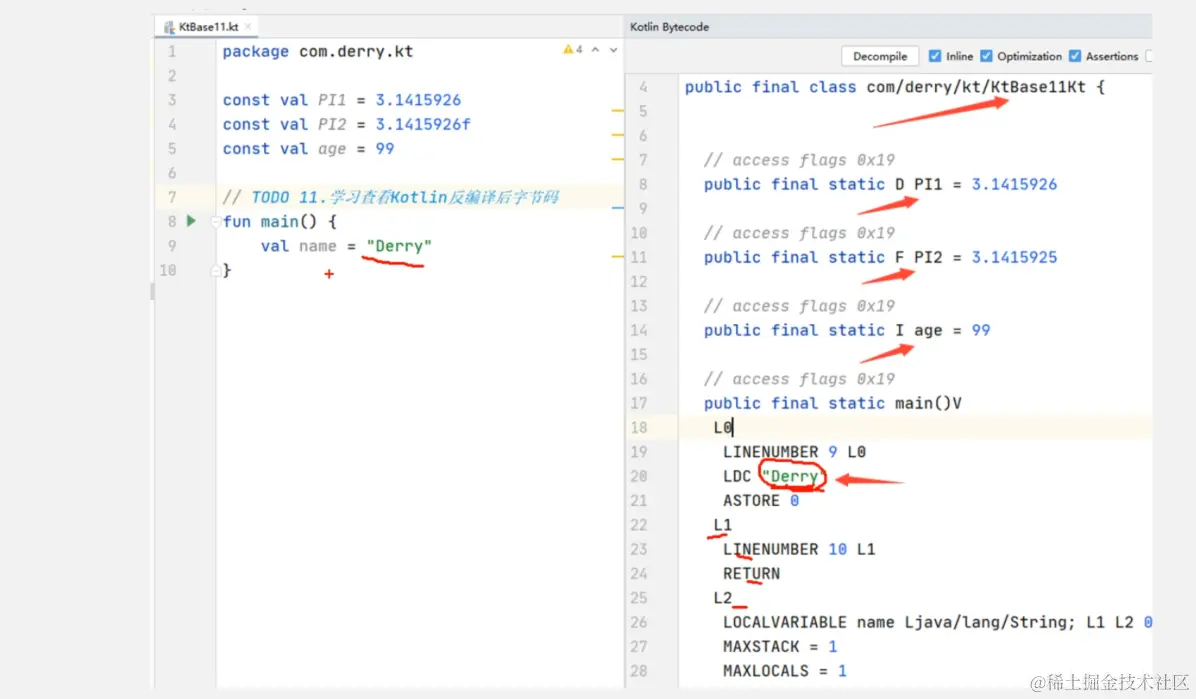Click 'MAXSTACK = 1' in the bytecode
1196x699 pixels.
(780, 647)
